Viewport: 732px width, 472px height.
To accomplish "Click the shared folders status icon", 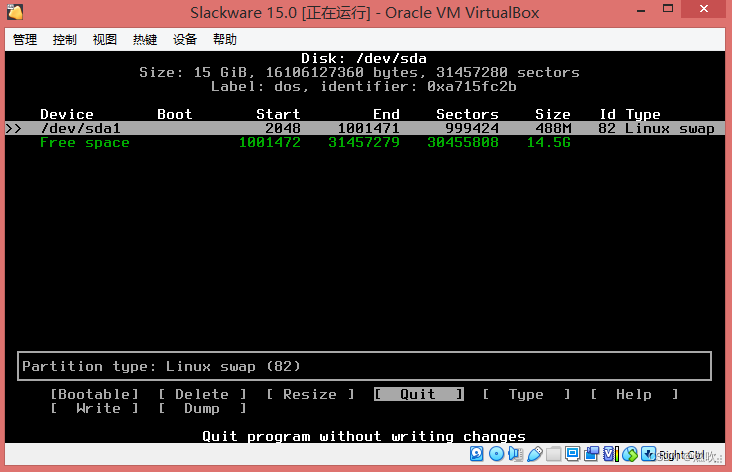I will (554, 453).
